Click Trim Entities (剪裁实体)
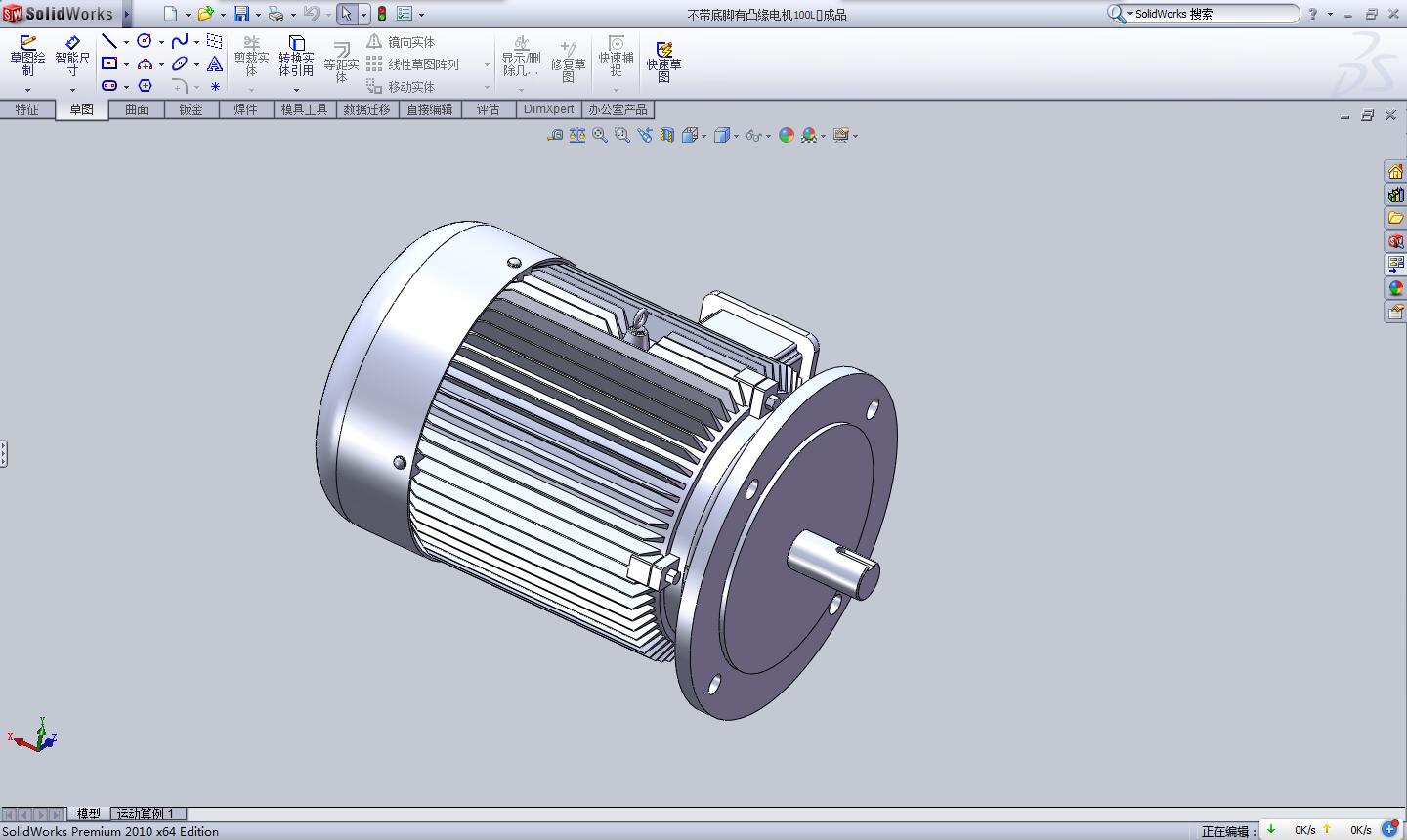This screenshot has height=840, width=1407. click(251, 57)
